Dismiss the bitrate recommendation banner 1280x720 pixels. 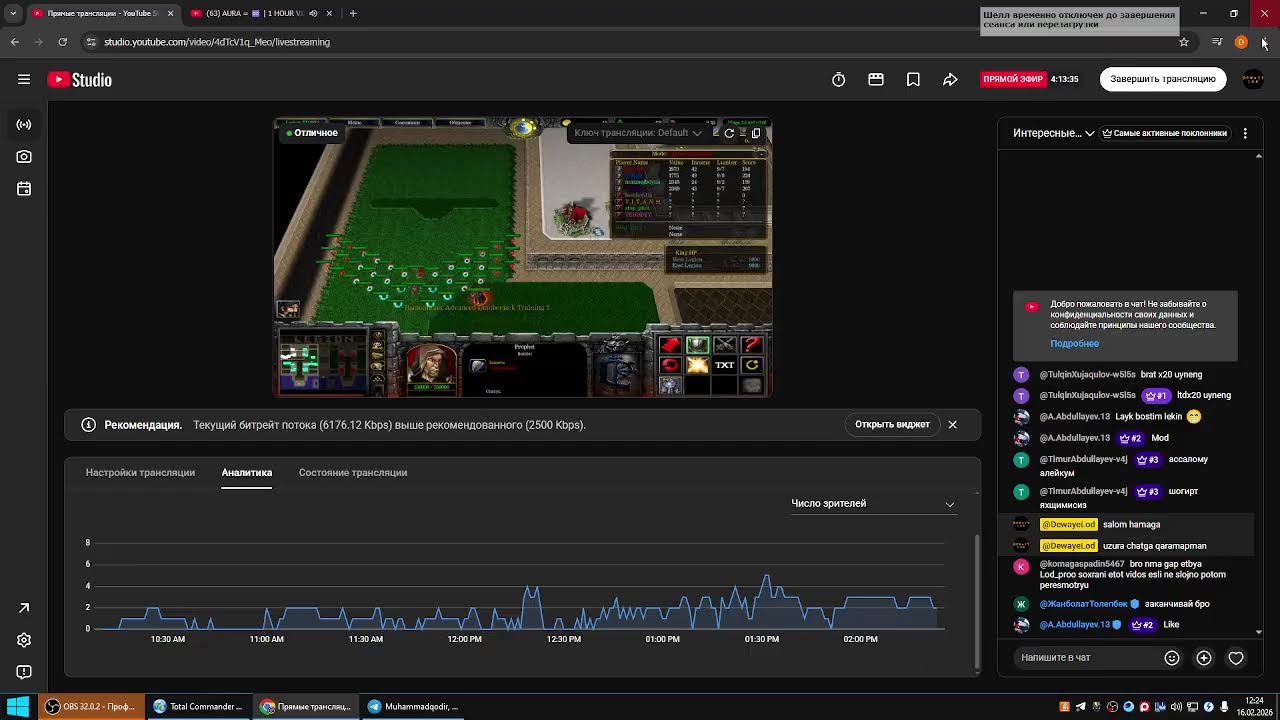pyautogui.click(x=953, y=425)
